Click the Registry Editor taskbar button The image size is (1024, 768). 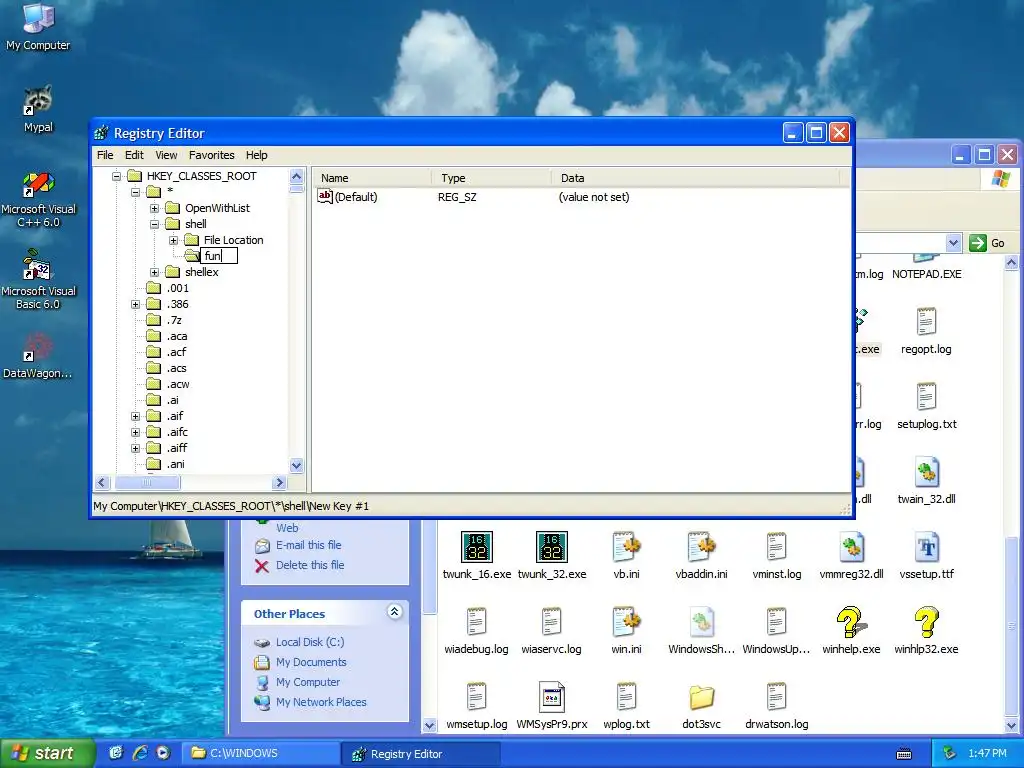[x=421, y=754]
